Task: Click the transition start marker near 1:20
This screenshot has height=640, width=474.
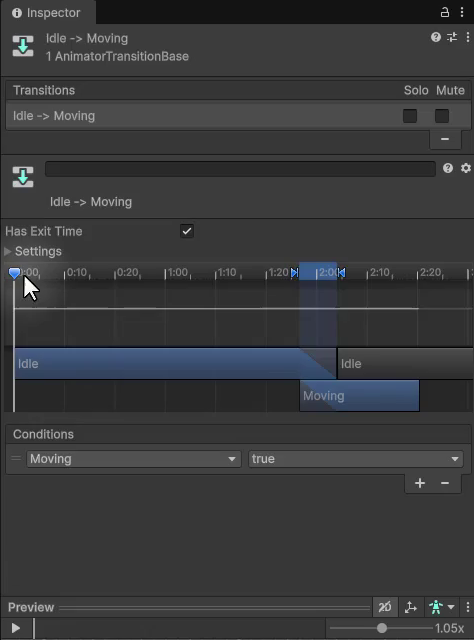Action: pyautogui.click(x=294, y=273)
